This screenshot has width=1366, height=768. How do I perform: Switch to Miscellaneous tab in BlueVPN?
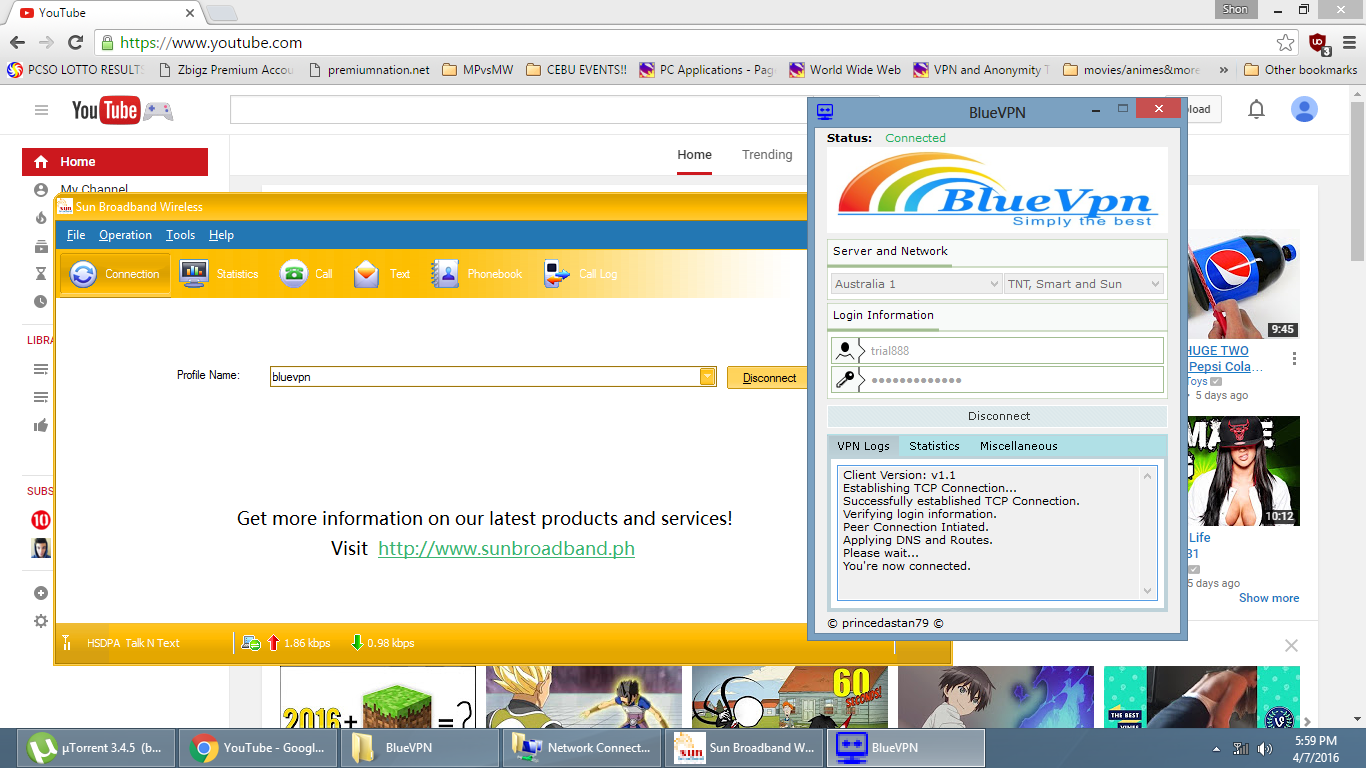[1018, 446]
